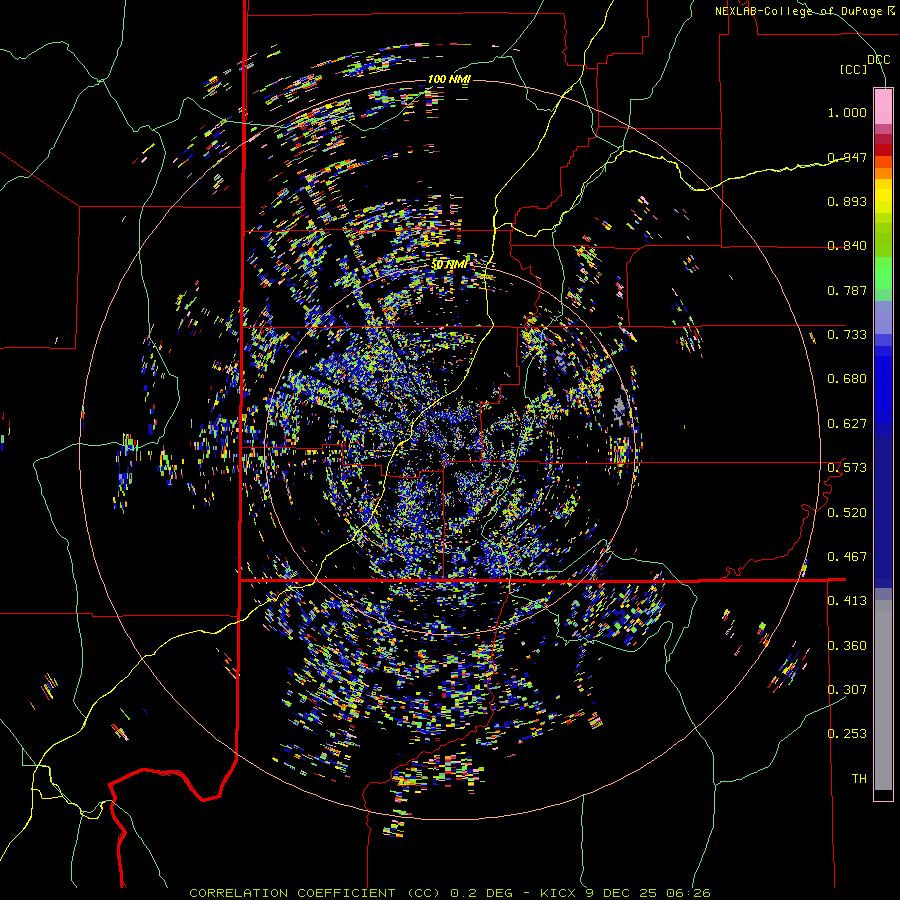Select the 0.413 legend value
The width and height of the screenshot is (900, 900).
point(847,601)
